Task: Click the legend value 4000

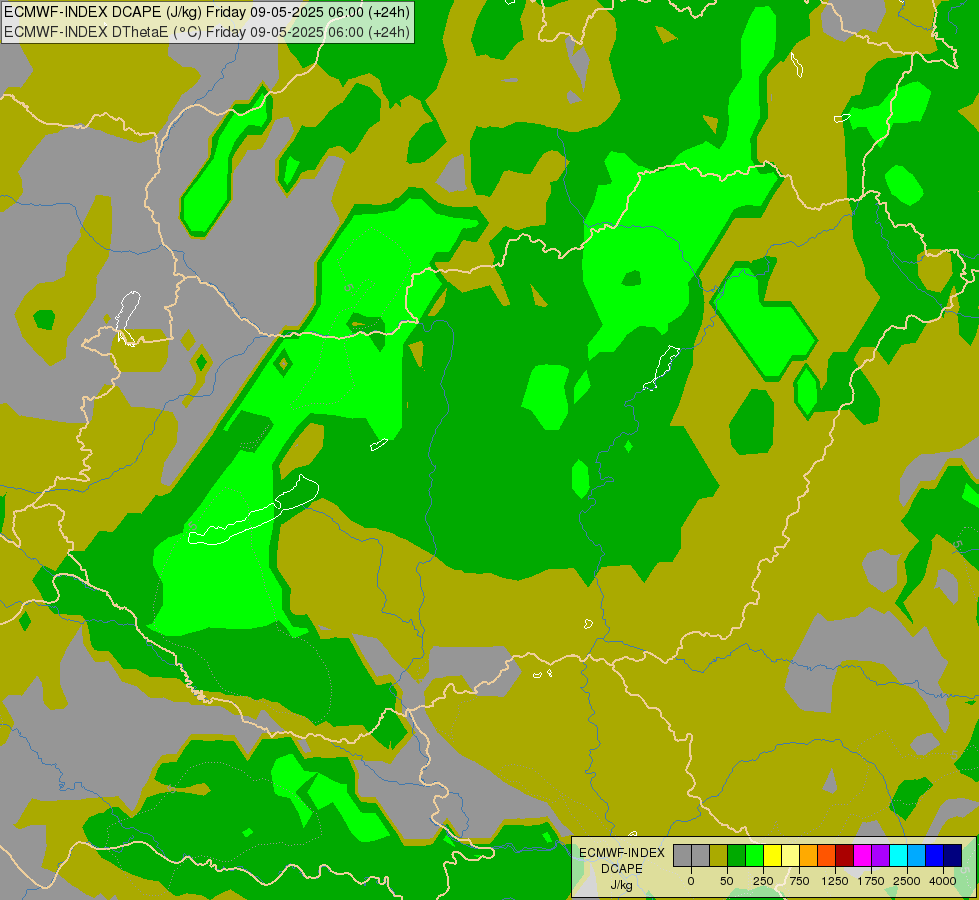Action: click(943, 881)
